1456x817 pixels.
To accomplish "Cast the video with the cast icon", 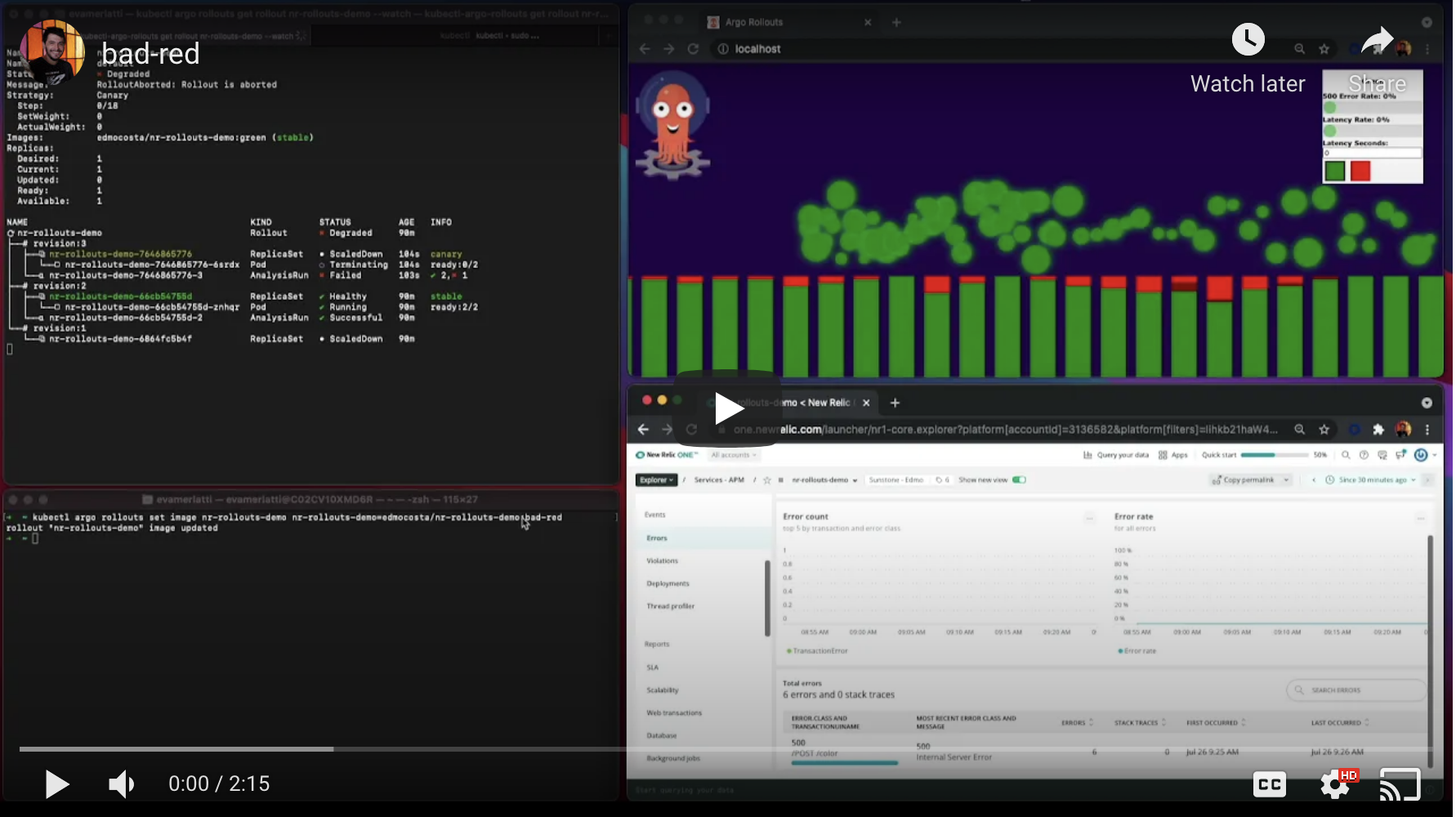I will (x=1400, y=784).
